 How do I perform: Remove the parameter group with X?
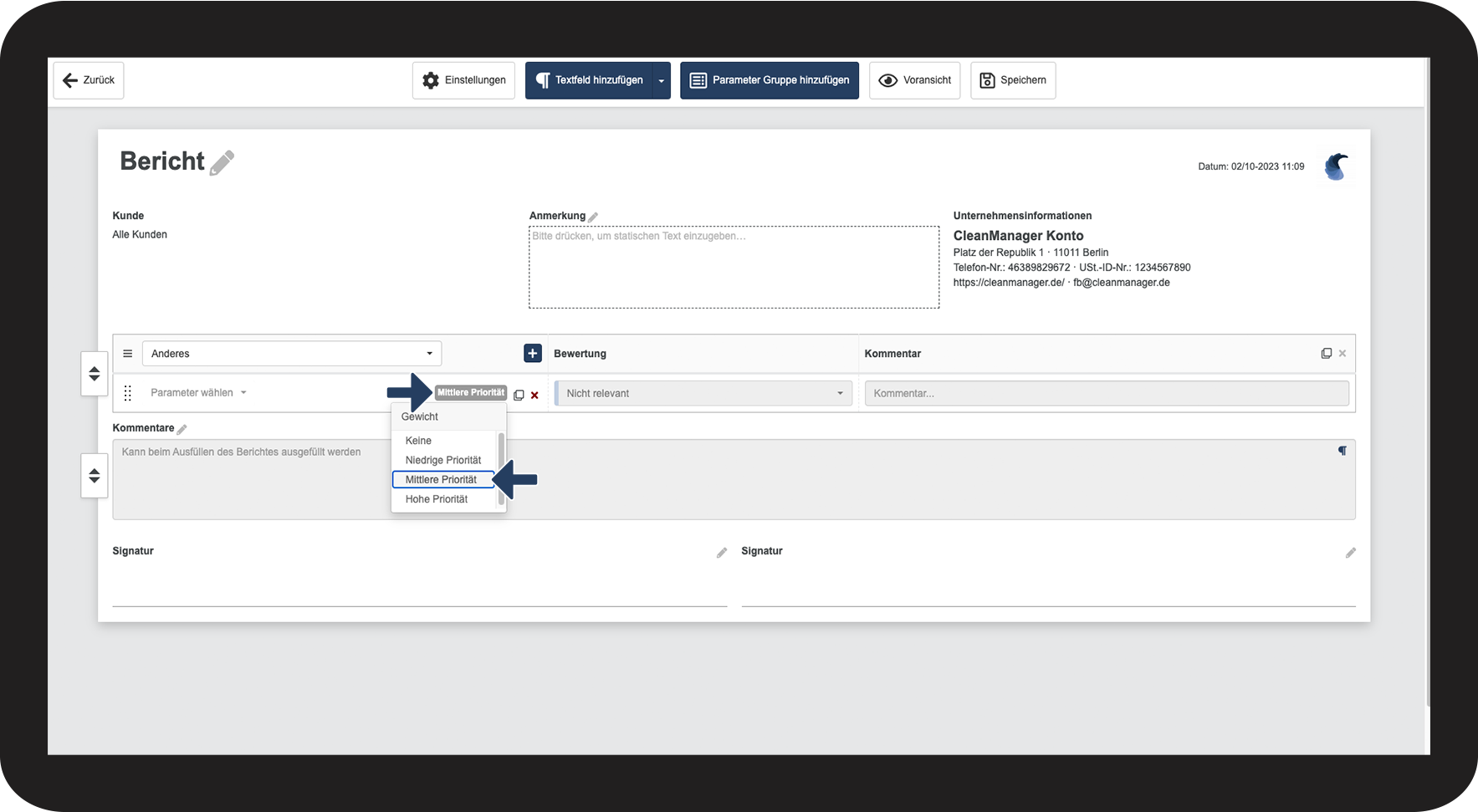[x=1342, y=354]
